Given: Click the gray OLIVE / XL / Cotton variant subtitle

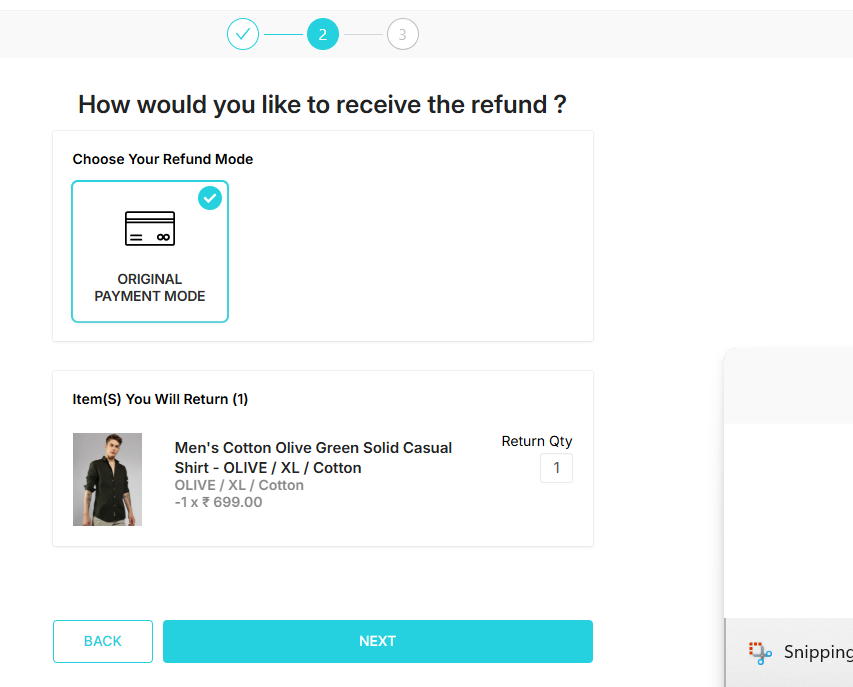Looking at the screenshot, I should 239,485.
